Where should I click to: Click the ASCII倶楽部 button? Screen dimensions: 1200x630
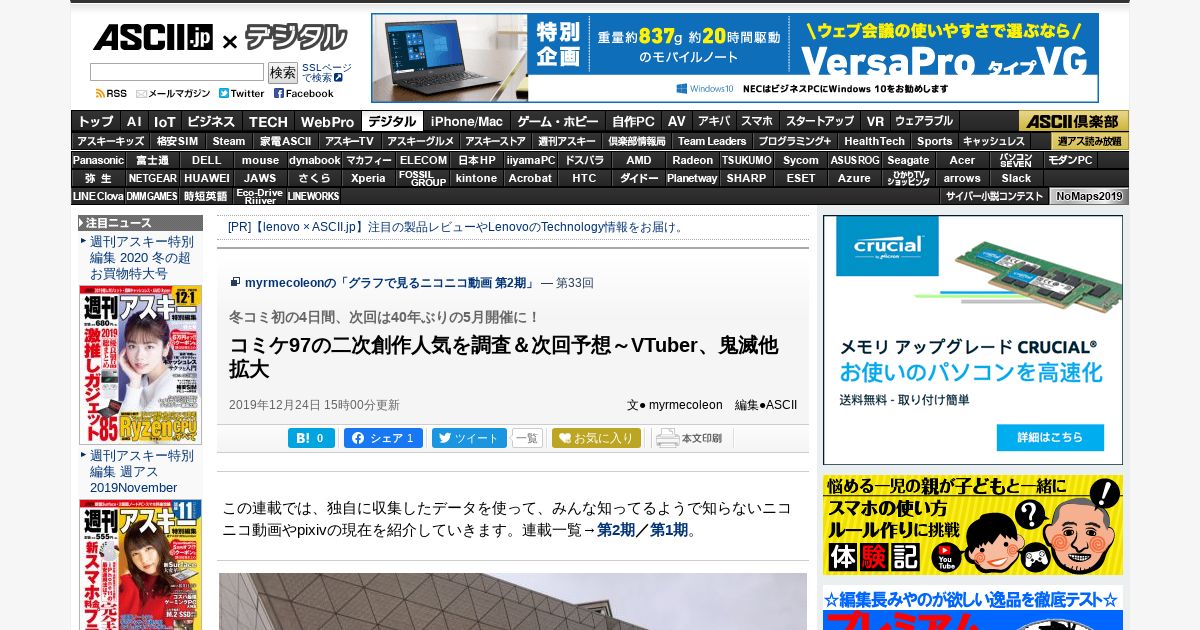(1074, 121)
